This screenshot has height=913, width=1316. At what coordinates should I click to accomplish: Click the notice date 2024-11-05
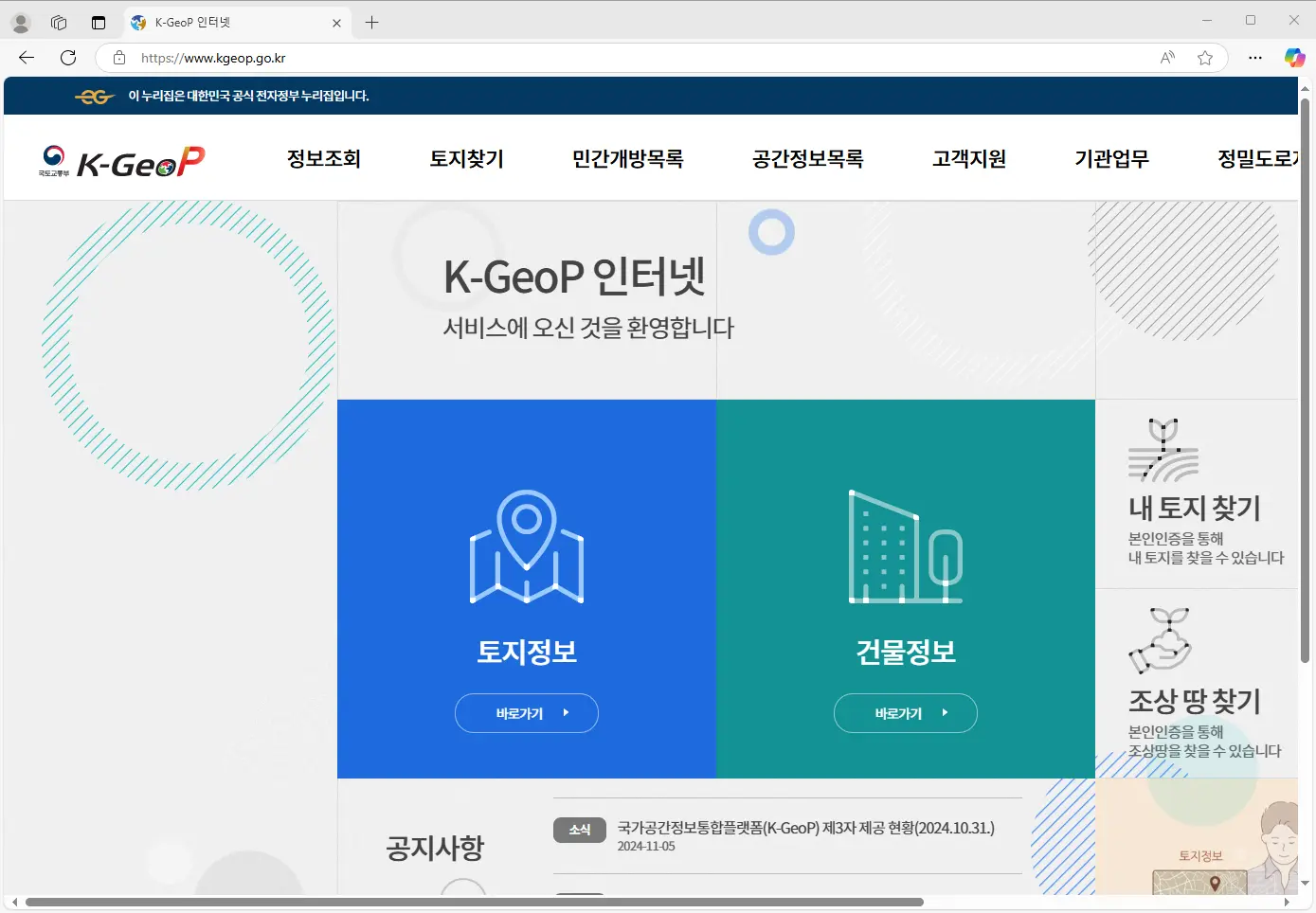(646, 847)
